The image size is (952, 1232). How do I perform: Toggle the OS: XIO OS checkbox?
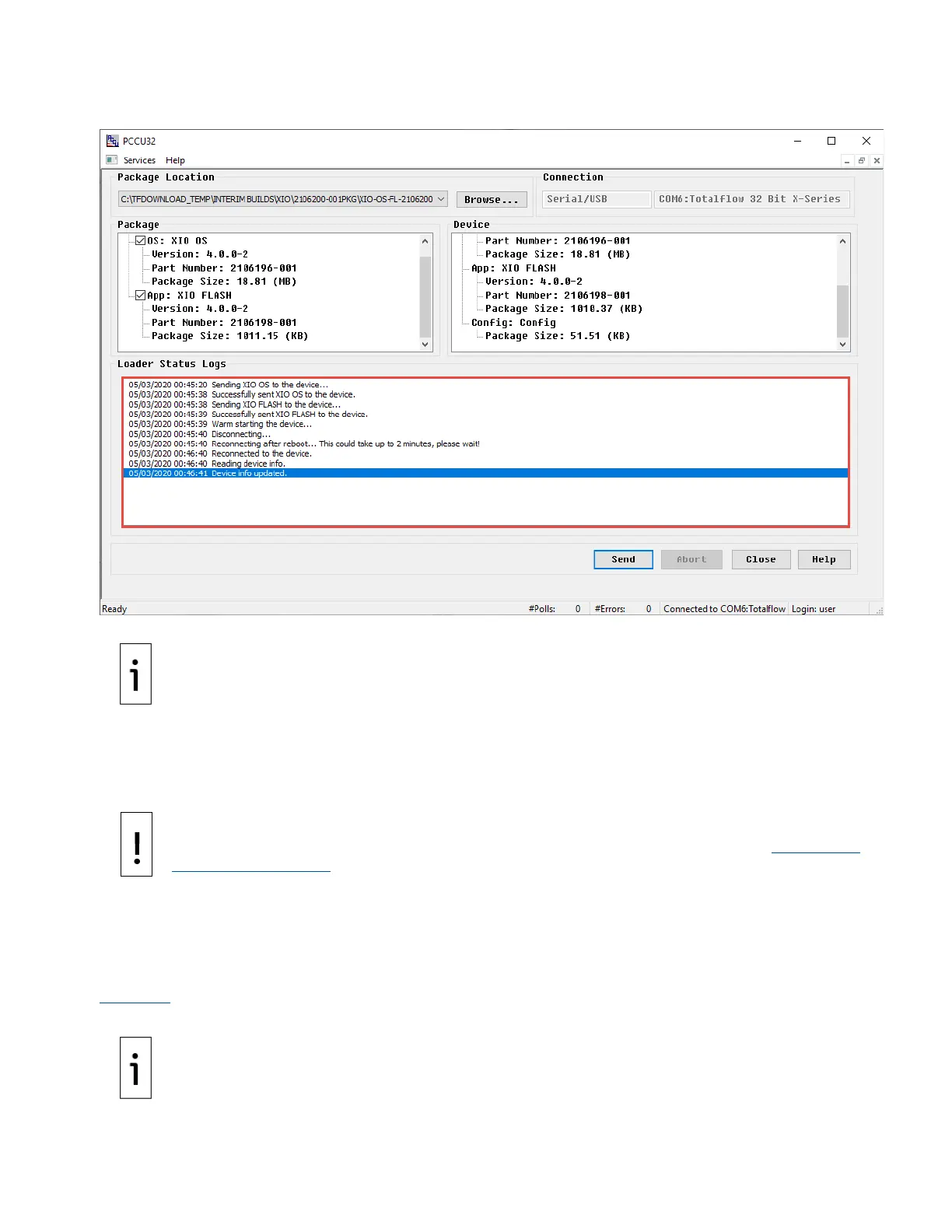[141, 241]
